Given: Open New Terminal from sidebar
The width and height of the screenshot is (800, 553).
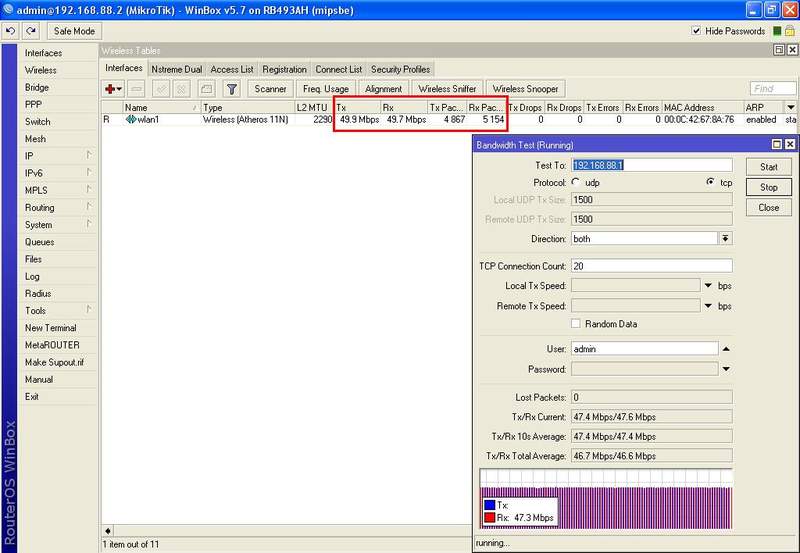Looking at the screenshot, I should click(58, 328).
